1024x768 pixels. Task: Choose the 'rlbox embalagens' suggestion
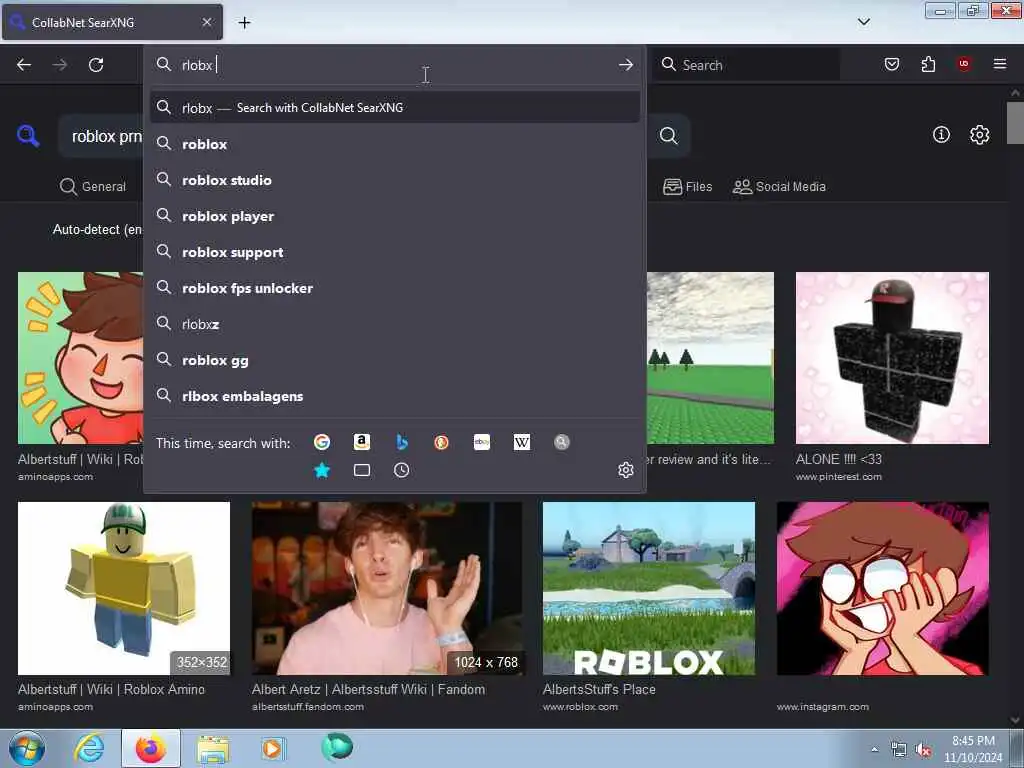click(x=395, y=396)
